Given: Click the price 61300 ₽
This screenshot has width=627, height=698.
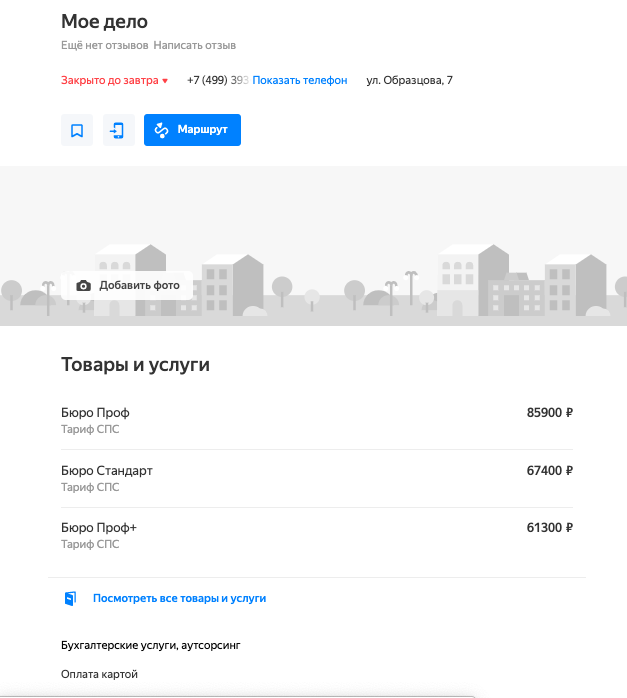Looking at the screenshot, I should [x=550, y=528].
